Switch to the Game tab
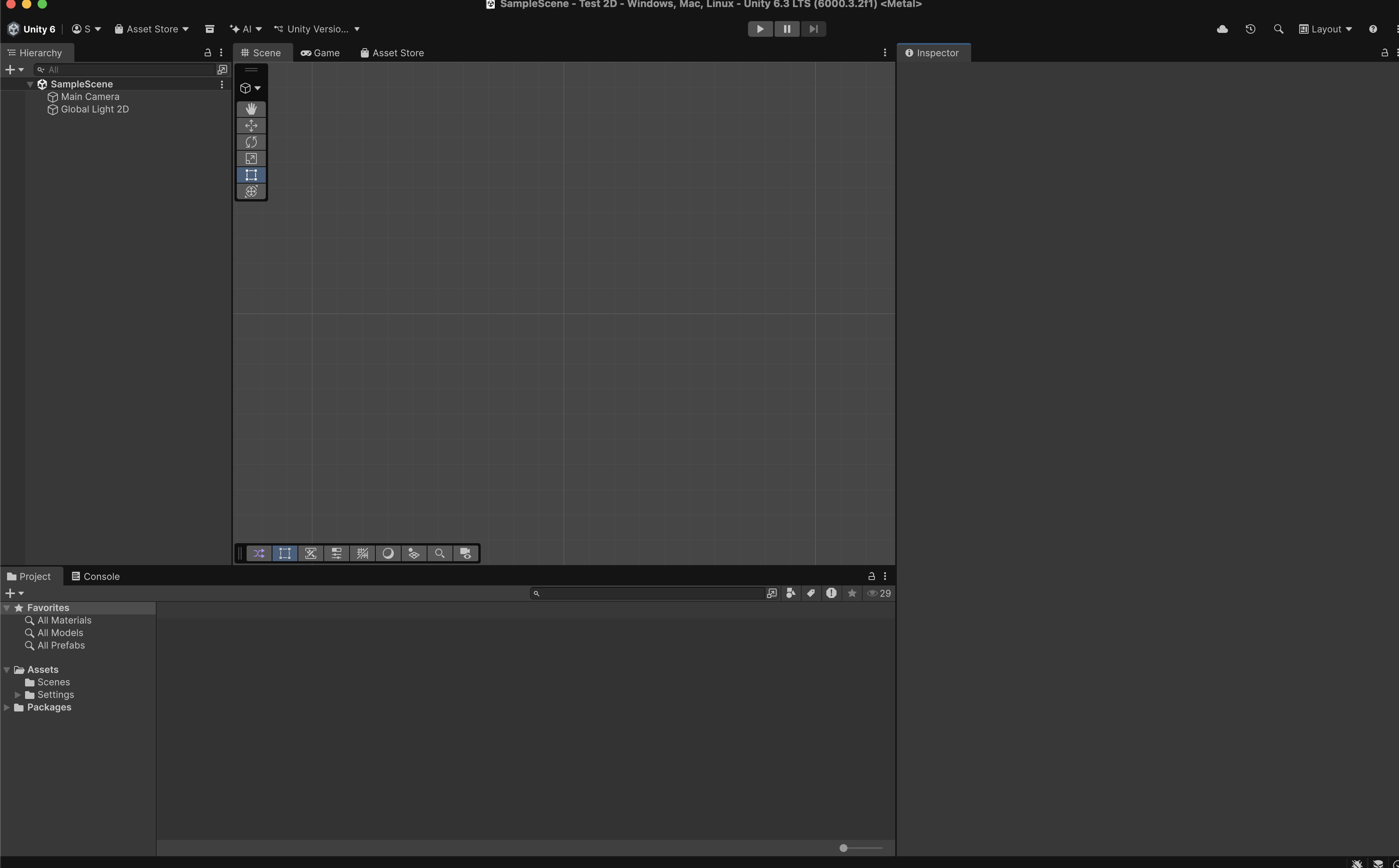The image size is (1399, 868). pyautogui.click(x=320, y=53)
